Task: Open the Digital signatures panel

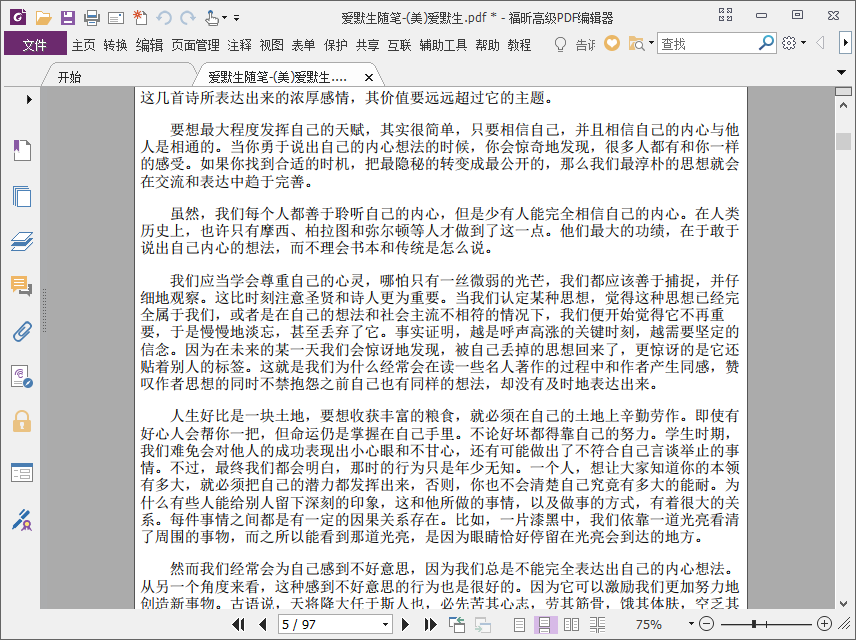Action: [x=22, y=377]
